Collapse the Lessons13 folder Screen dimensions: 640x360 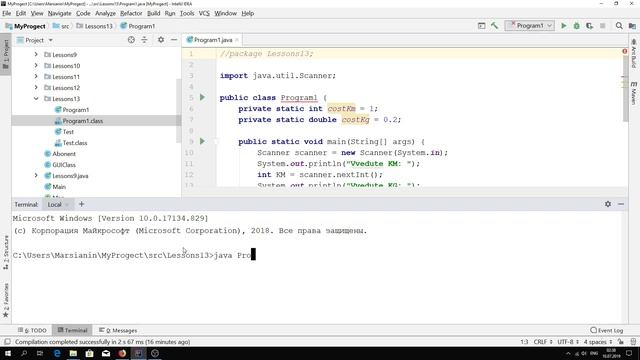point(36,98)
